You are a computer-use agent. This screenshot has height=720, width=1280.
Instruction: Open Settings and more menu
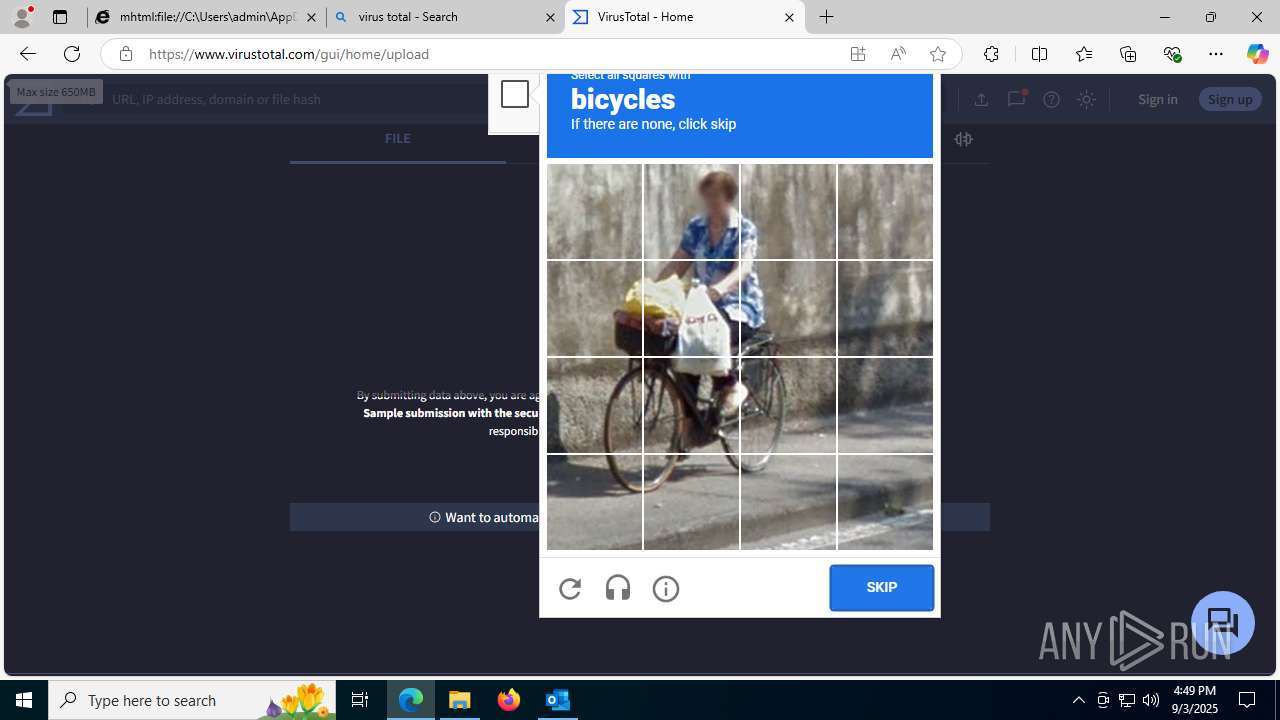[1216, 54]
